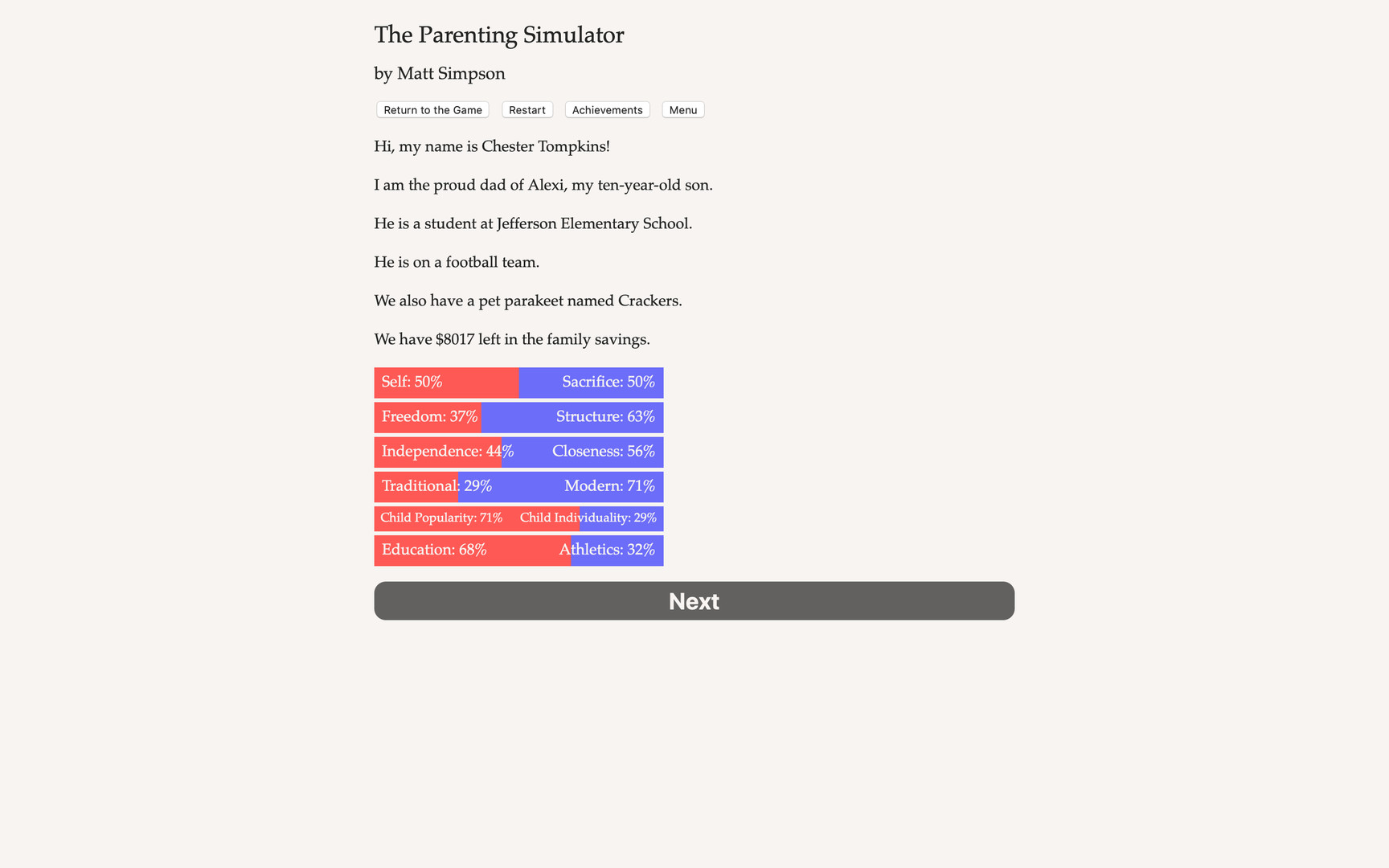Click the Sacrifice 50% bar segment

(x=591, y=383)
